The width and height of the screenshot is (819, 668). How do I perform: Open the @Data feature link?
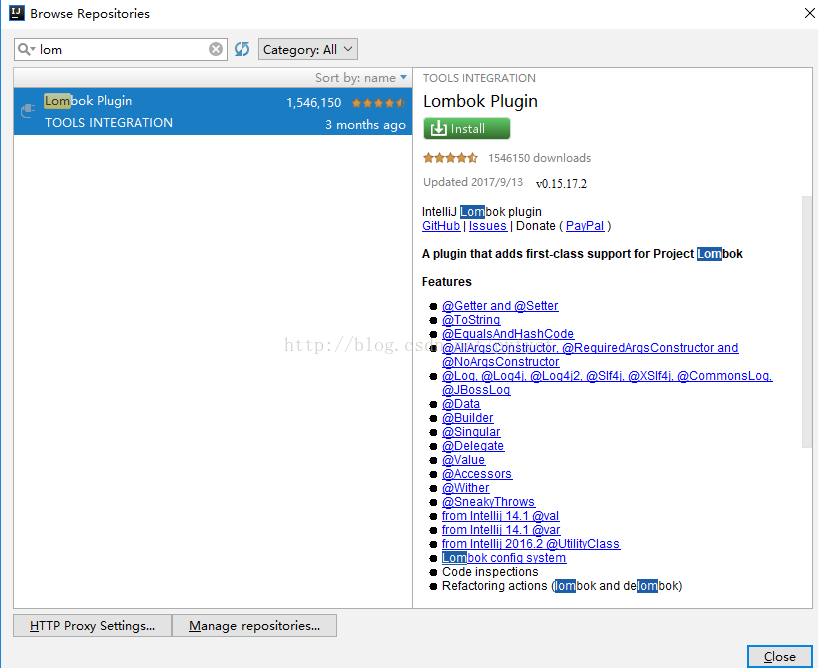pos(461,404)
